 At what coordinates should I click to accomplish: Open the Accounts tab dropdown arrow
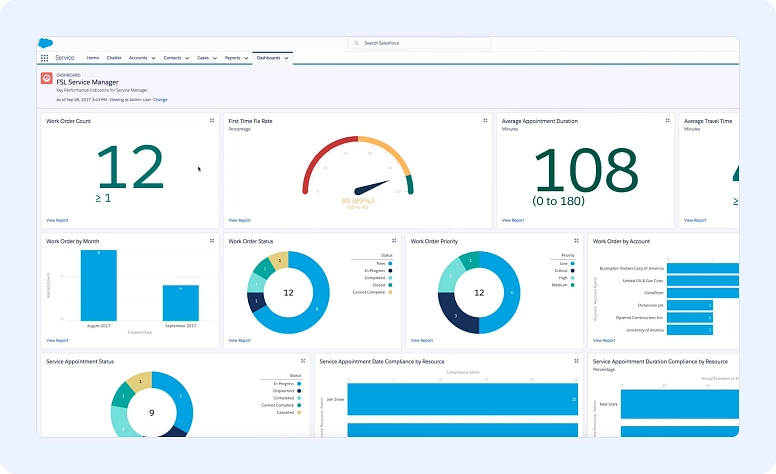(x=153, y=59)
